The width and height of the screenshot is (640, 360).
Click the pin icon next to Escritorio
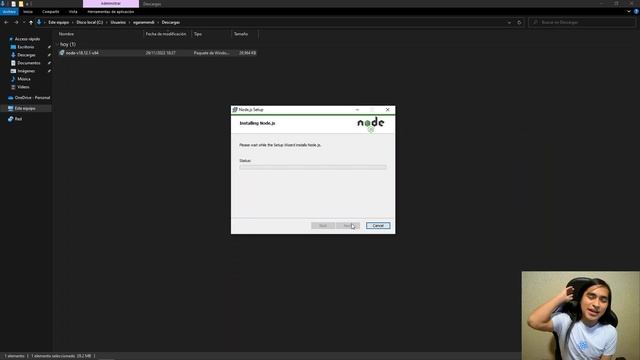(49, 47)
